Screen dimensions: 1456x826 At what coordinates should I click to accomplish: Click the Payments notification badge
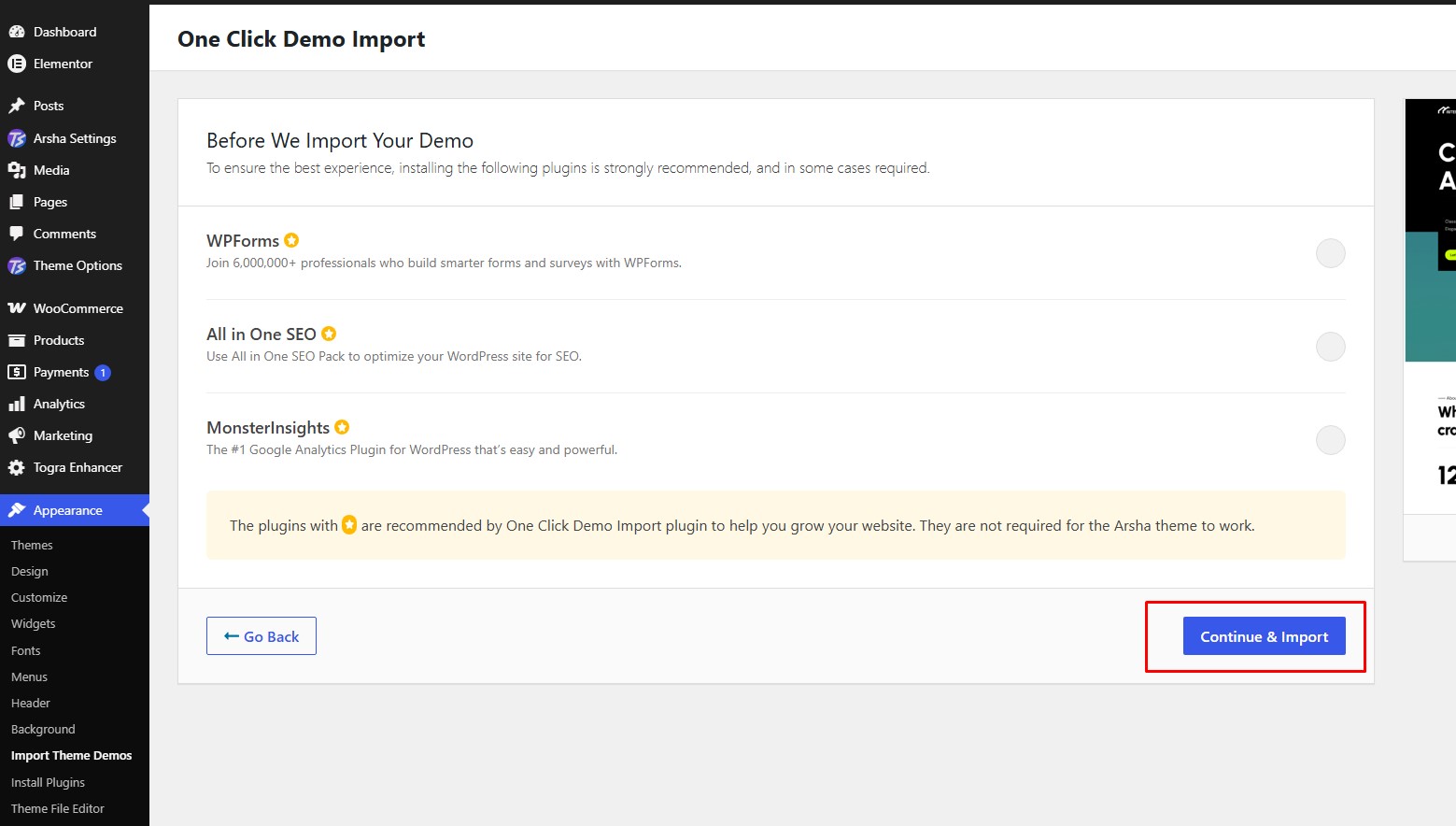pos(103,372)
